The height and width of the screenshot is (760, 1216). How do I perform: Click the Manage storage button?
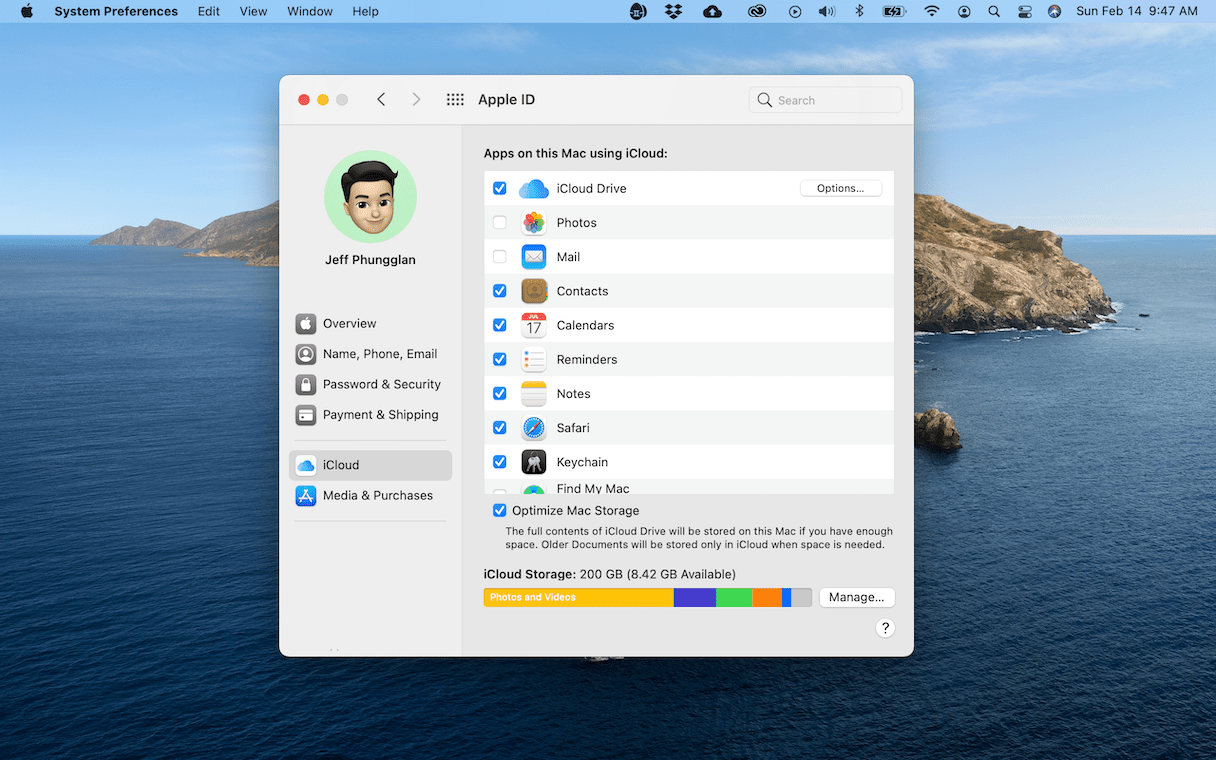click(857, 597)
